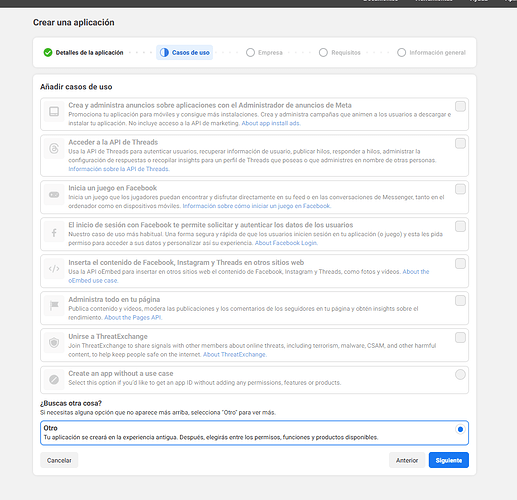Screen dimensions: 517x500
Task: Click the Threads logo icon
Action: 54,148
